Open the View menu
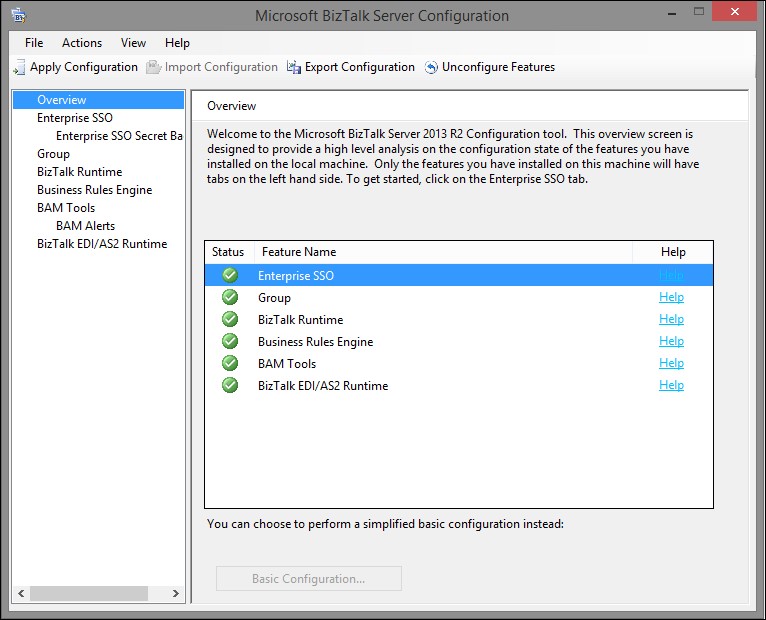The image size is (766, 620). tap(133, 43)
